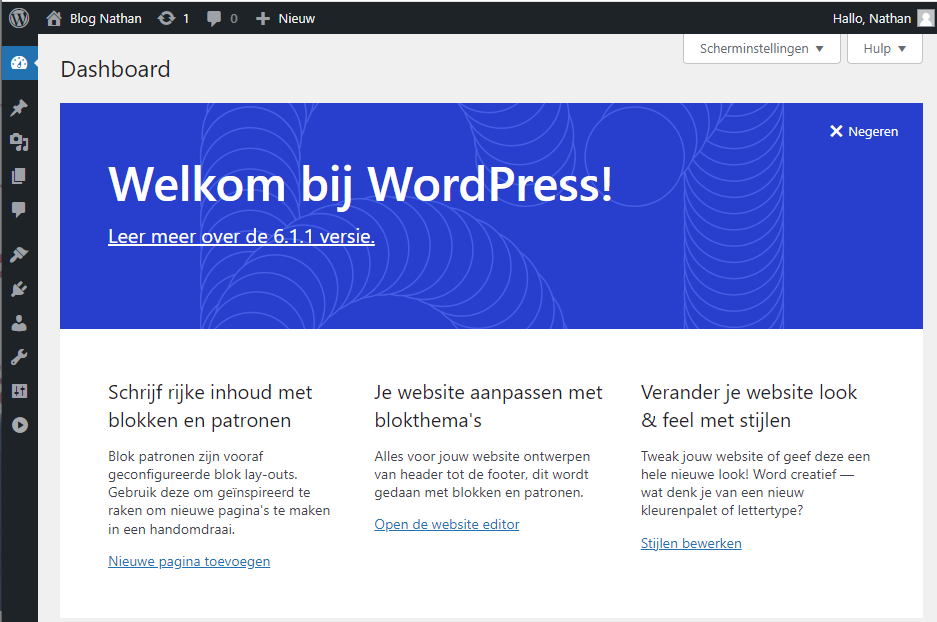
Task: Select the Dashboard gauge icon in sidebar
Action: point(19,63)
